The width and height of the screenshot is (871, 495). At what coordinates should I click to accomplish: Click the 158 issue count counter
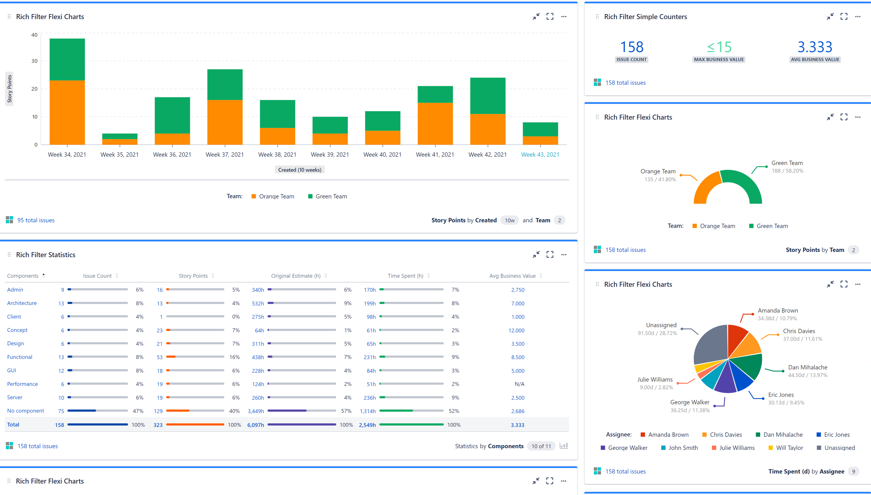[x=632, y=47]
